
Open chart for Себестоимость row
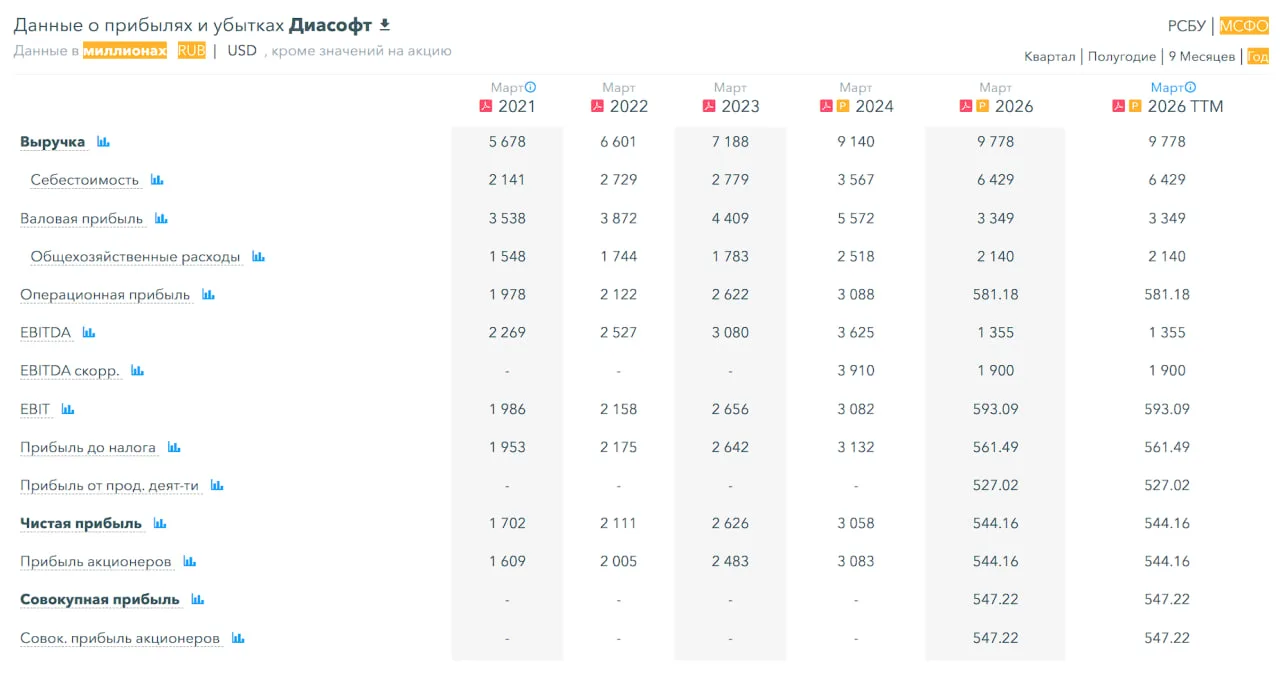tap(157, 180)
